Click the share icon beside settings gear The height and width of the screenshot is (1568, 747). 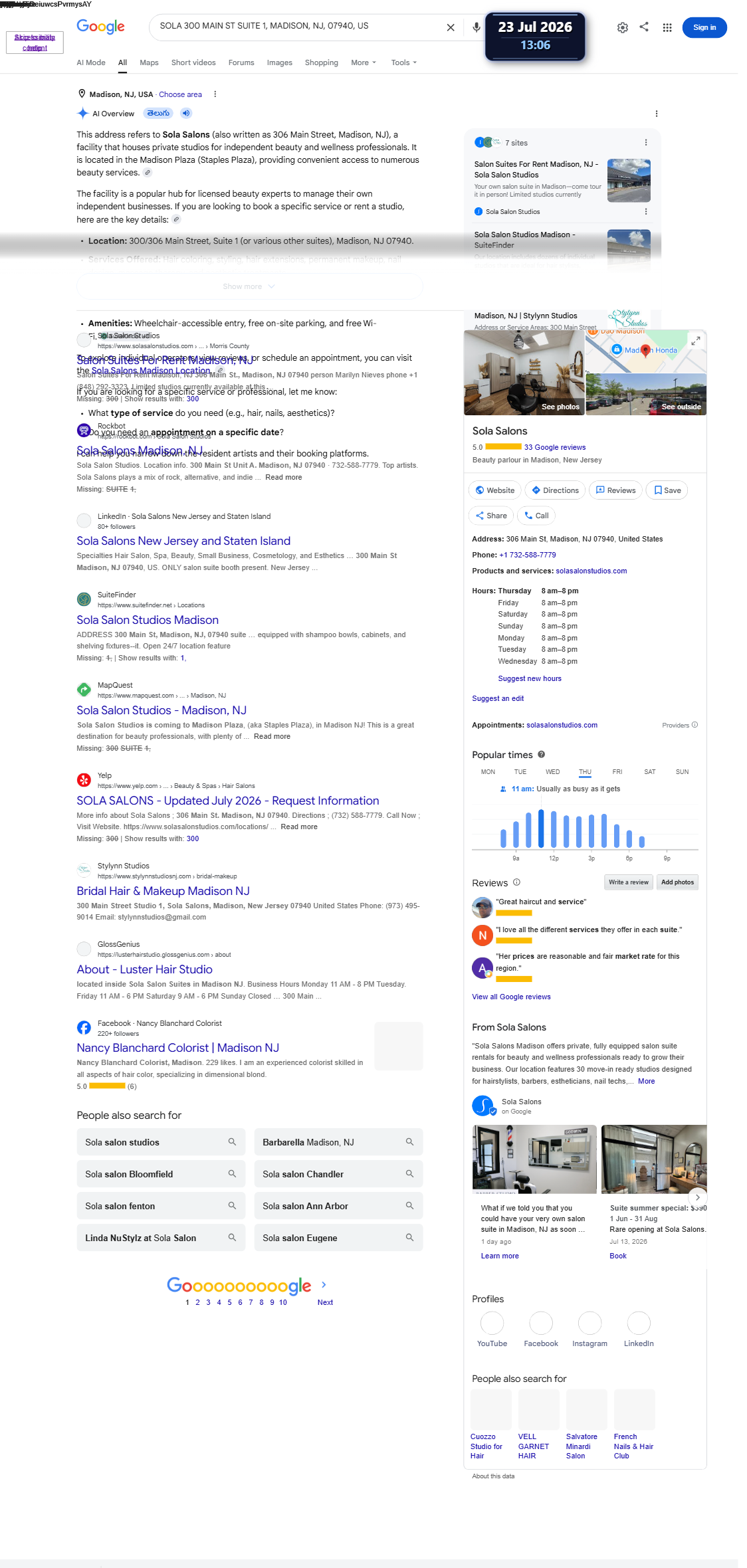[x=644, y=27]
